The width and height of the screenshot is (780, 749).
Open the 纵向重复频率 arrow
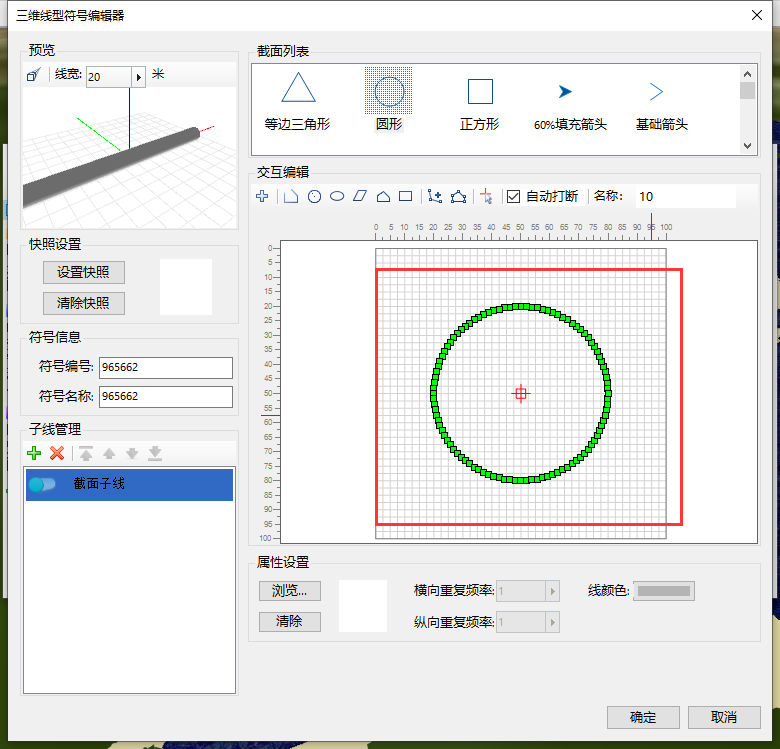tap(553, 622)
